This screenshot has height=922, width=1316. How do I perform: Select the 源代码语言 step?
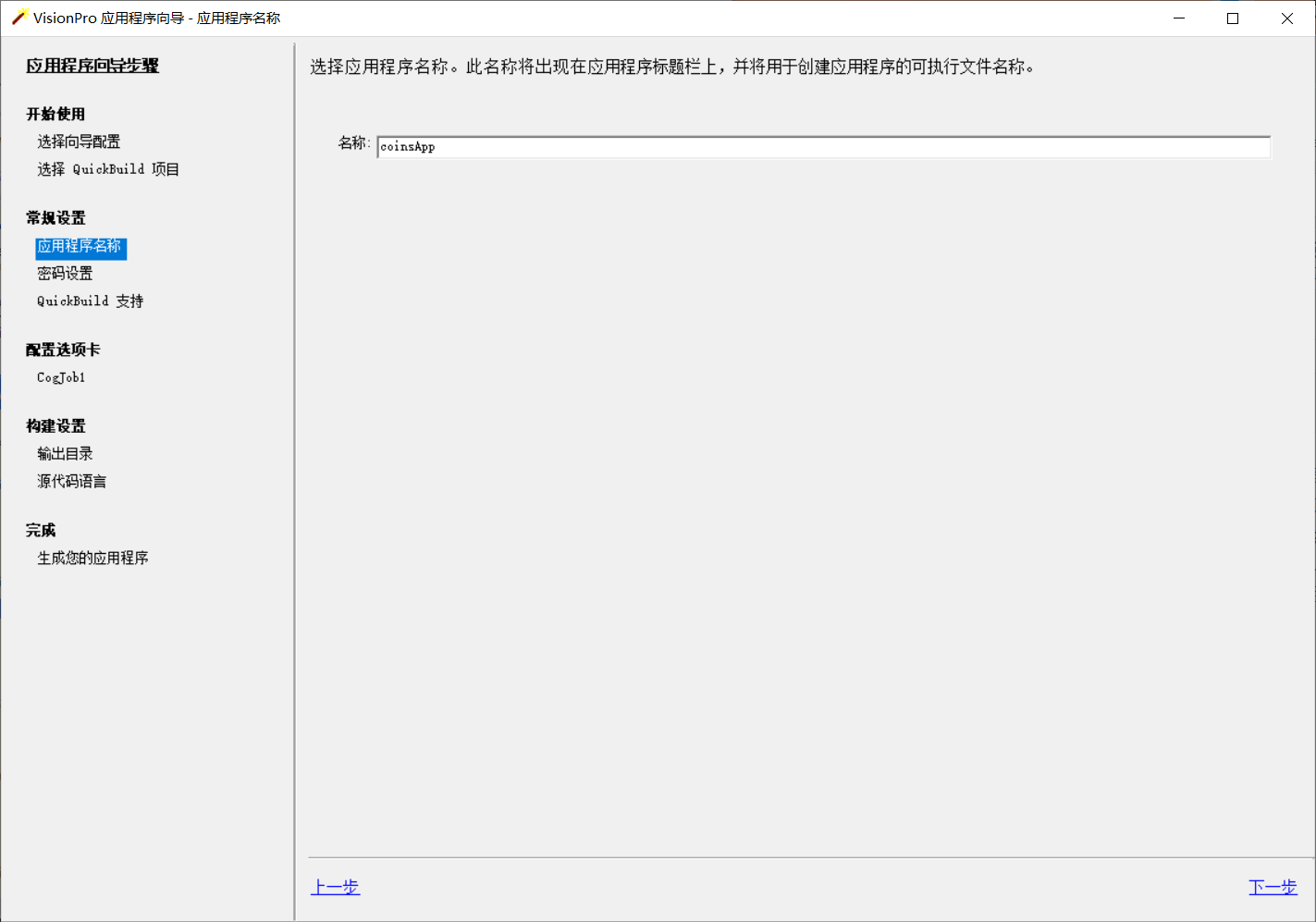click(70, 480)
